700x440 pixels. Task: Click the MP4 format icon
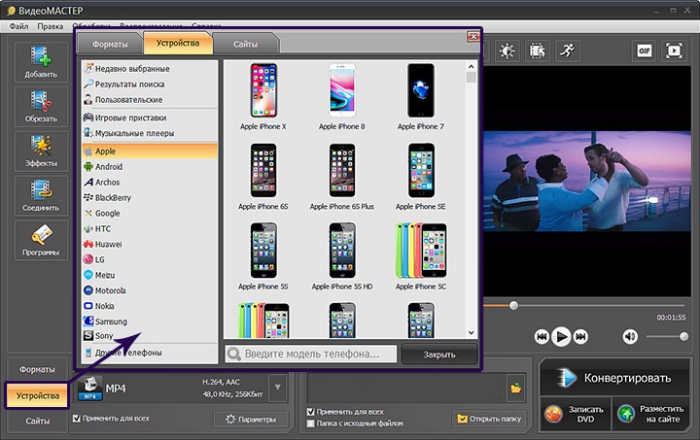(x=90, y=388)
